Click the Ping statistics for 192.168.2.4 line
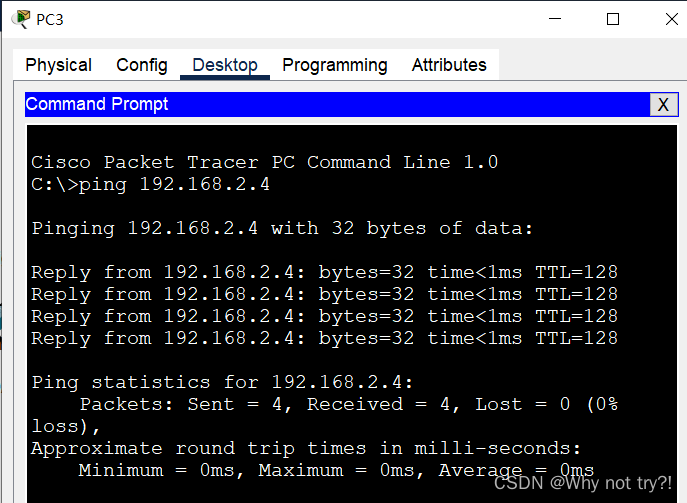 222,382
